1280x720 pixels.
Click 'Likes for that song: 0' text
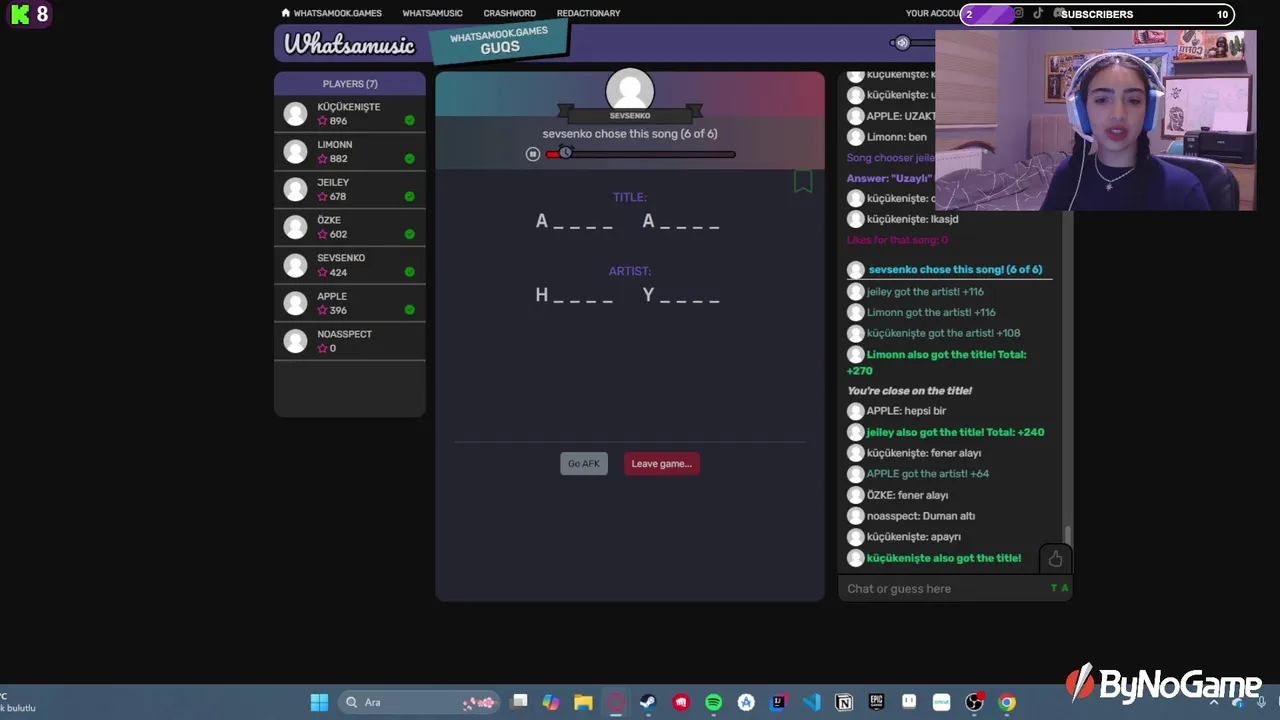(x=897, y=240)
